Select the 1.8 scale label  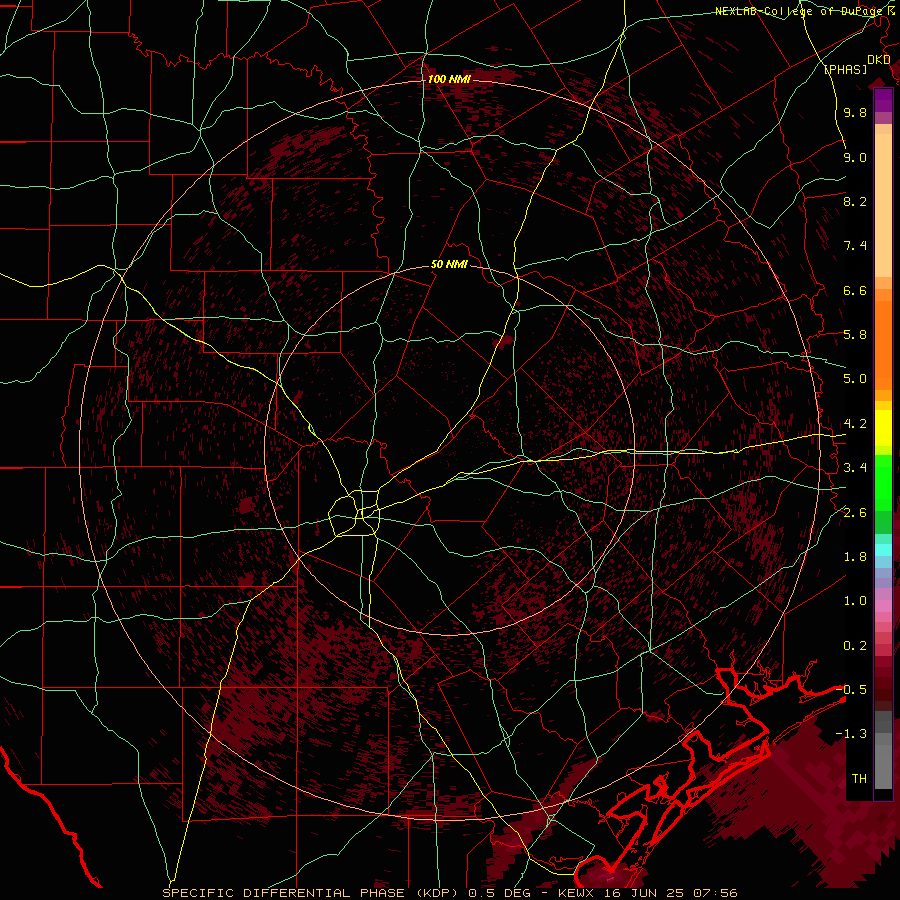coord(855,557)
